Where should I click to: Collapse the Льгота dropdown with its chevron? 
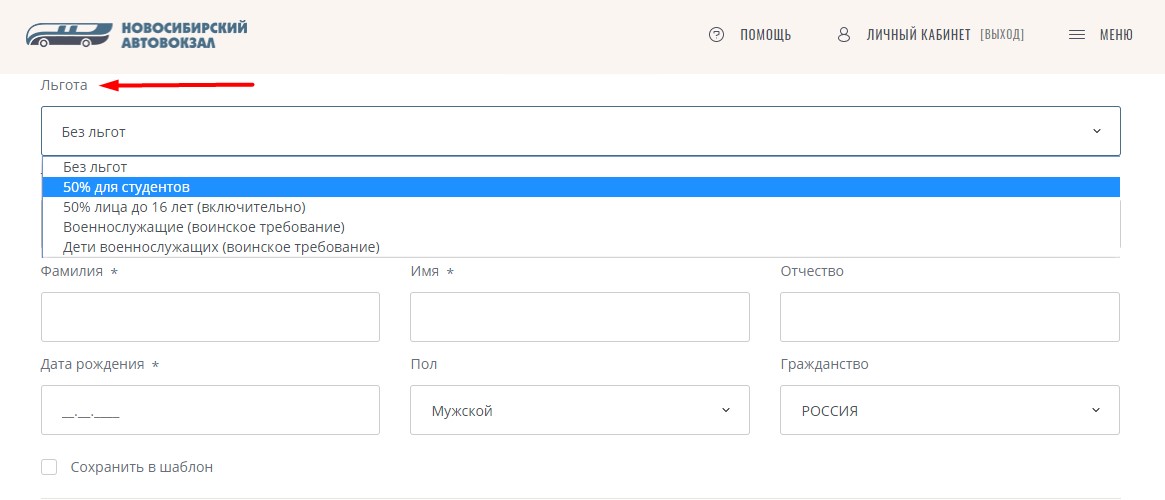1097,132
